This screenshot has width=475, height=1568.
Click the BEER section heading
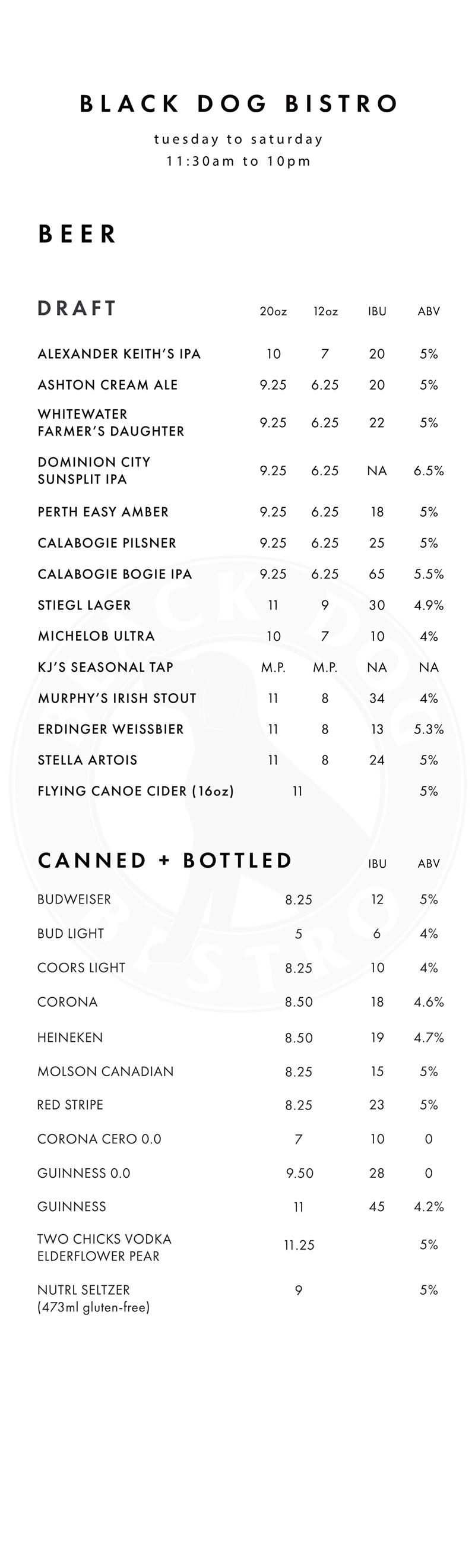point(77,234)
